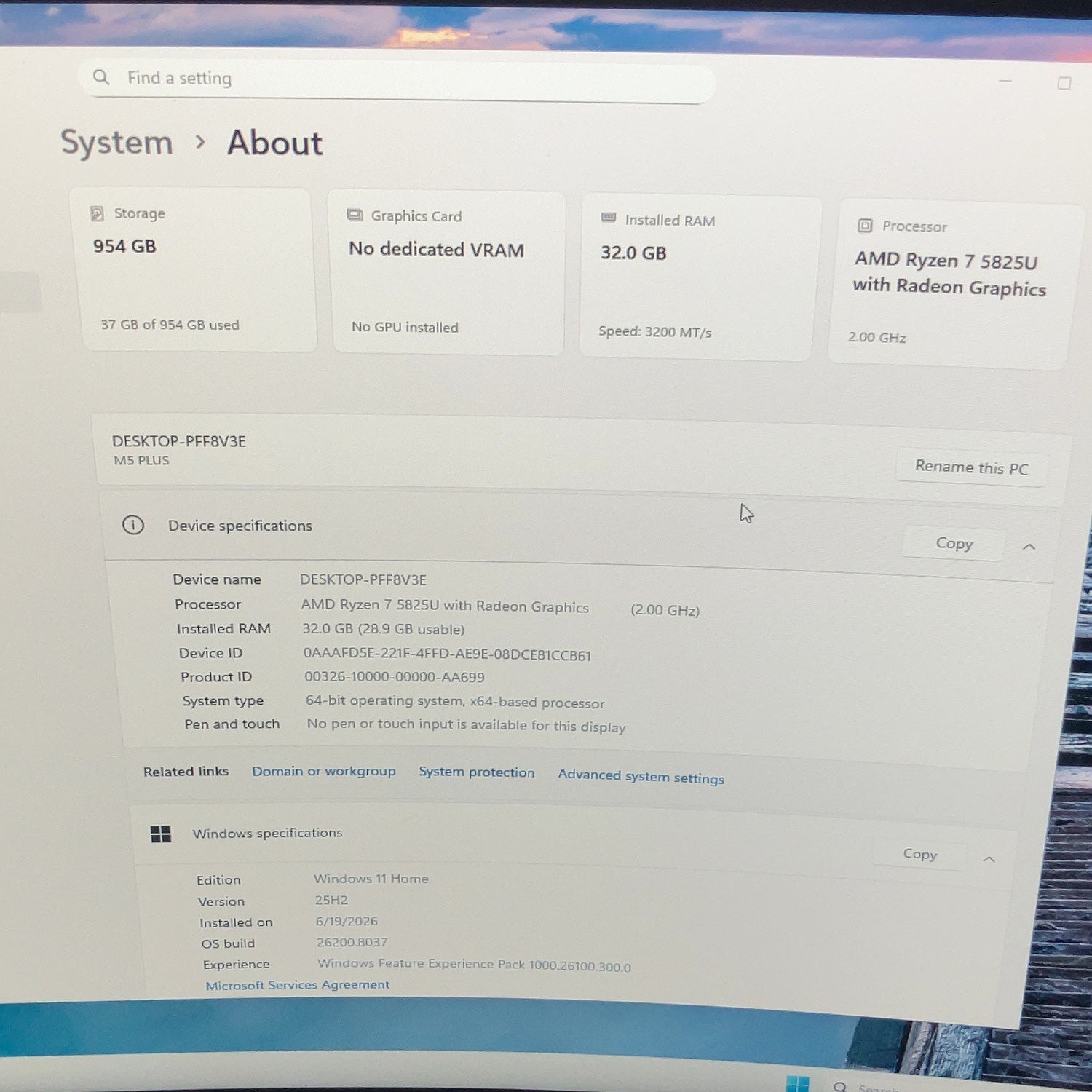Collapse the Windows specifications section
Image resolution: width=1092 pixels, height=1092 pixels.
[x=989, y=859]
